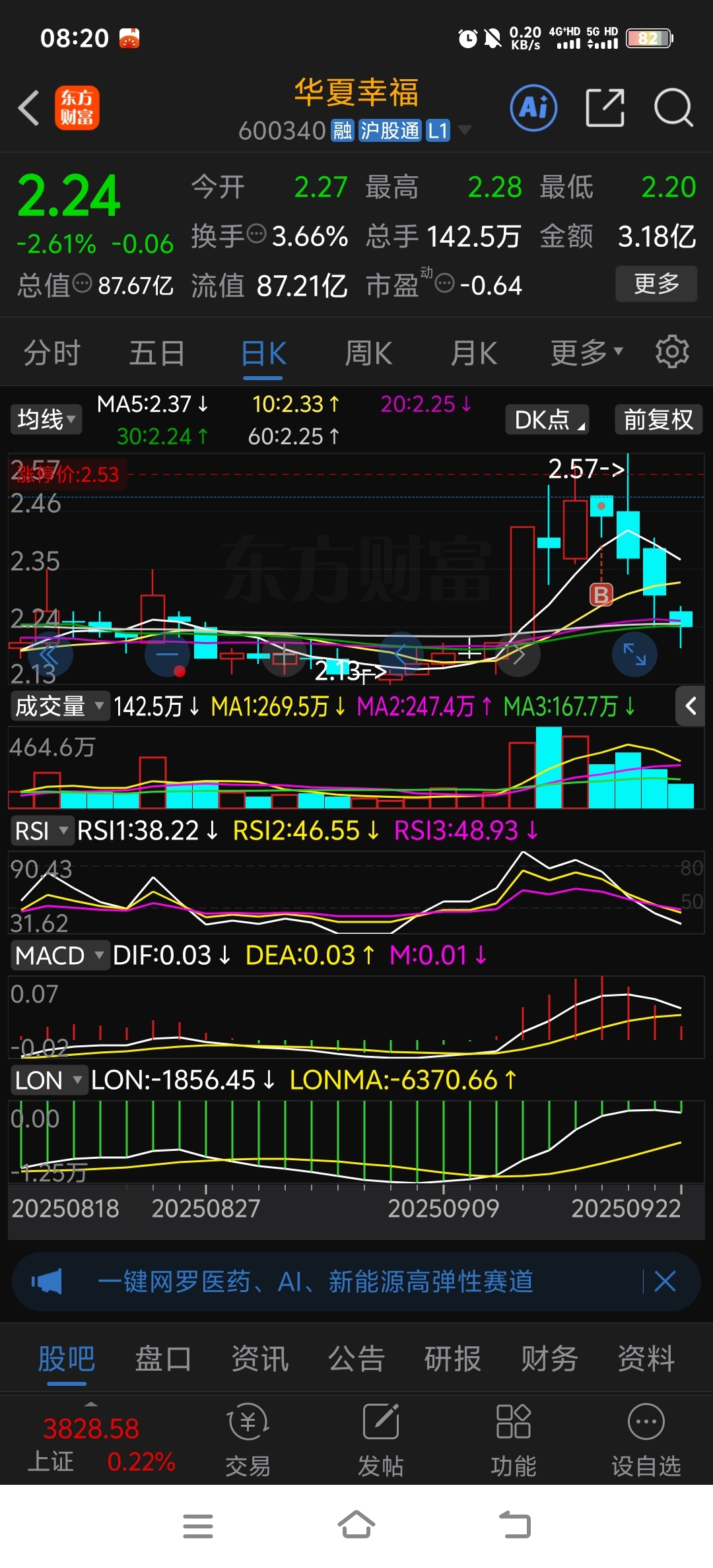
Task: Tap the B buy-point marker
Action: point(601,595)
